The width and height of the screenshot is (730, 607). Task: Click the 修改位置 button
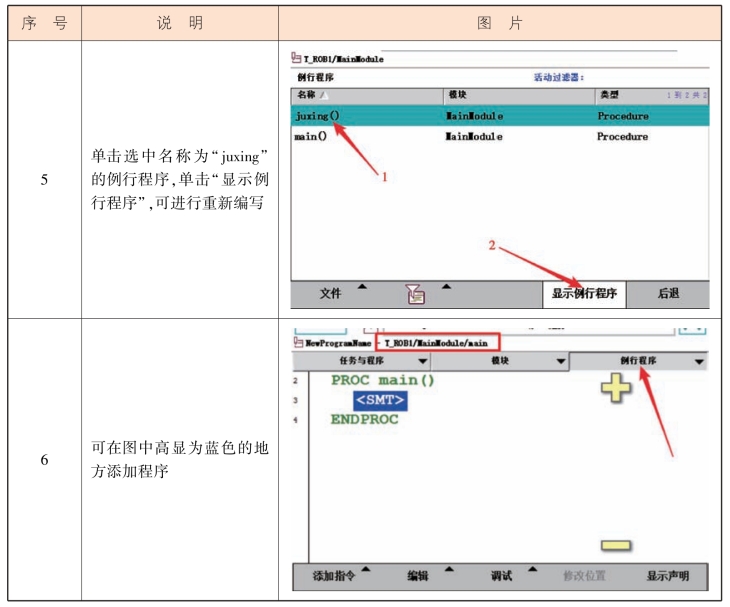[584, 576]
